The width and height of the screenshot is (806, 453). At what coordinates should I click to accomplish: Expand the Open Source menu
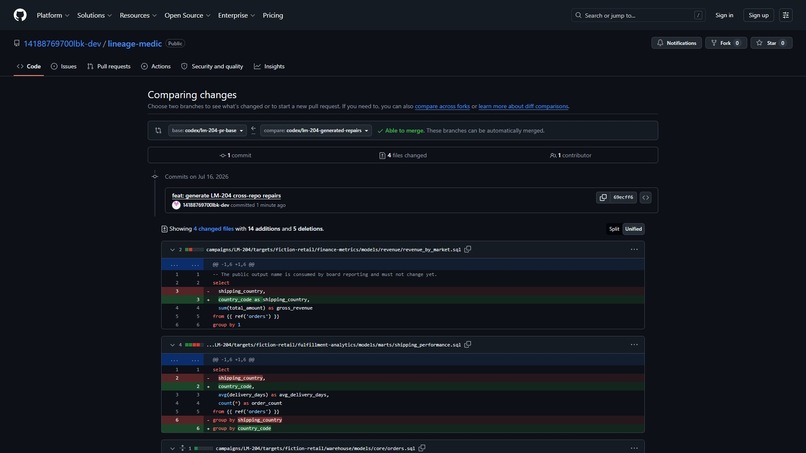(x=187, y=15)
